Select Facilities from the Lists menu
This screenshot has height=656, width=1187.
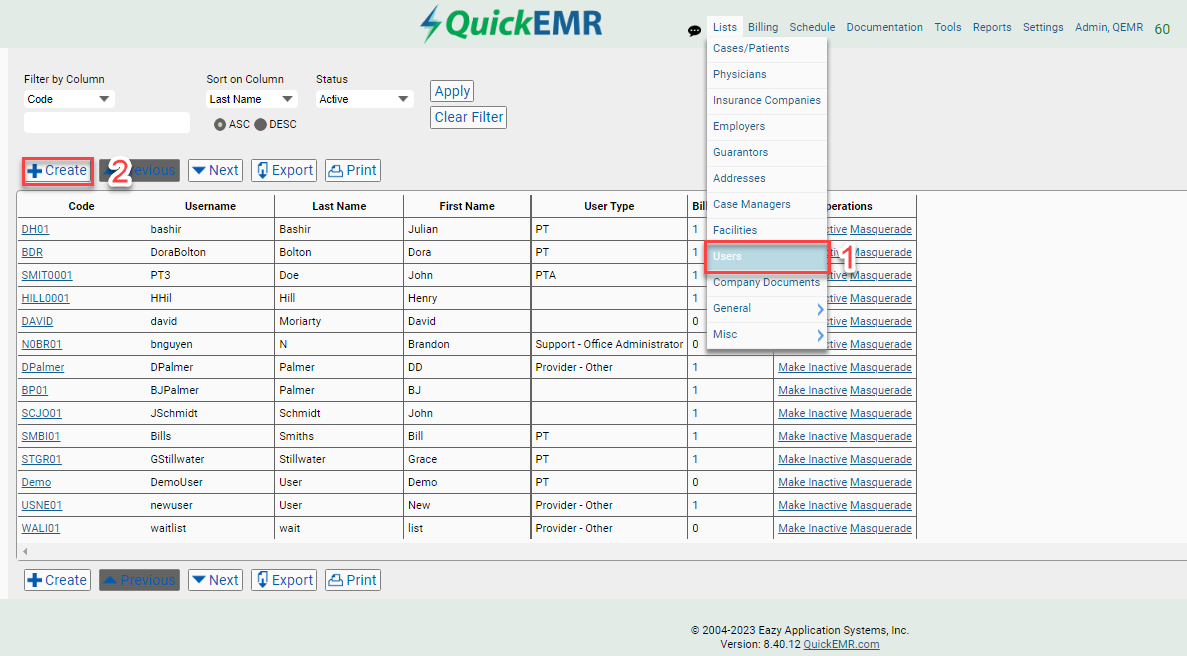tap(766, 230)
